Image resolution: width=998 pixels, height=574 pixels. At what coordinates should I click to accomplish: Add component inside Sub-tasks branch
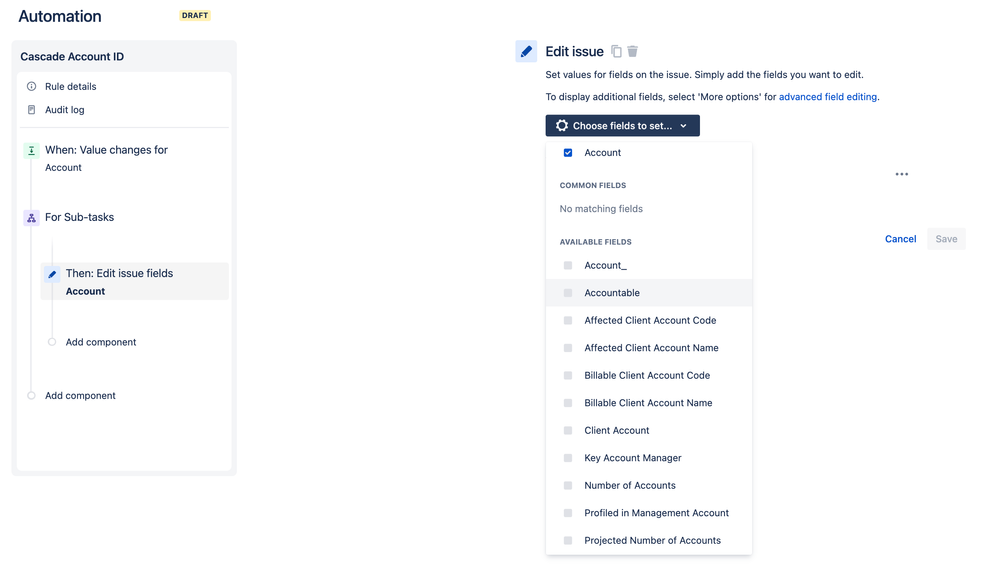[101, 342]
